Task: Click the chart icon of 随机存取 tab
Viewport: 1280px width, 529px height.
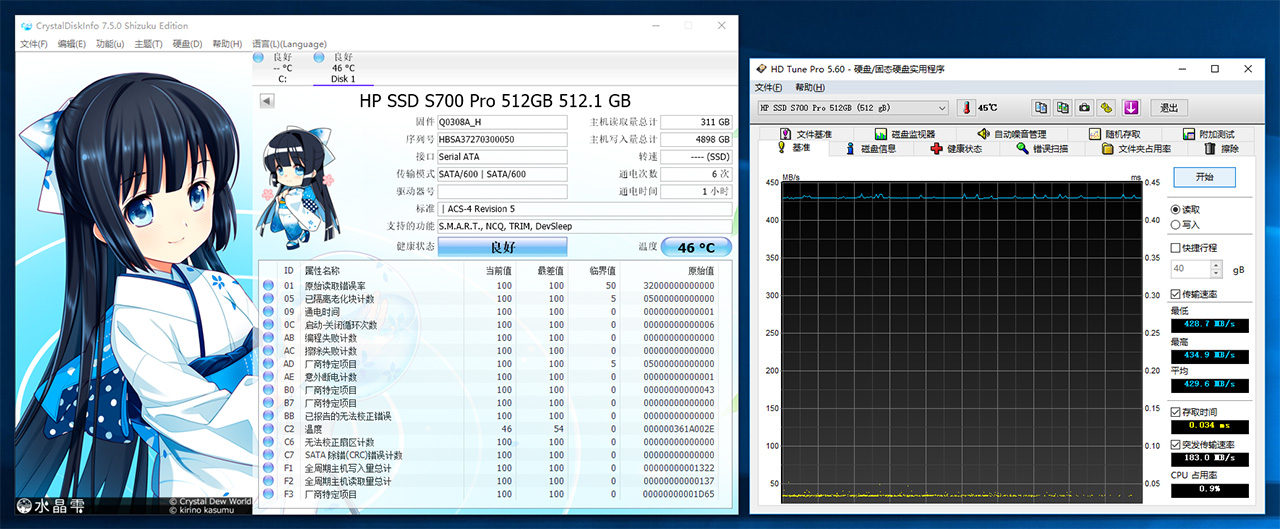Action: (1095, 134)
